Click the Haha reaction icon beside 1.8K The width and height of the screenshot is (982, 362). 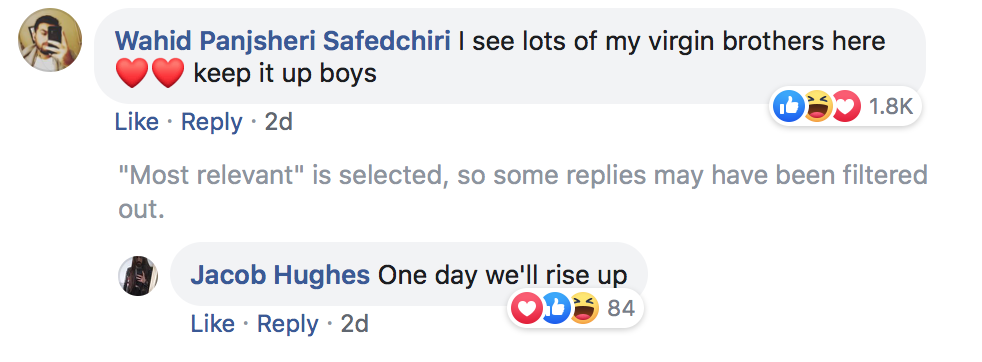pyautogui.click(x=817, y=106)
